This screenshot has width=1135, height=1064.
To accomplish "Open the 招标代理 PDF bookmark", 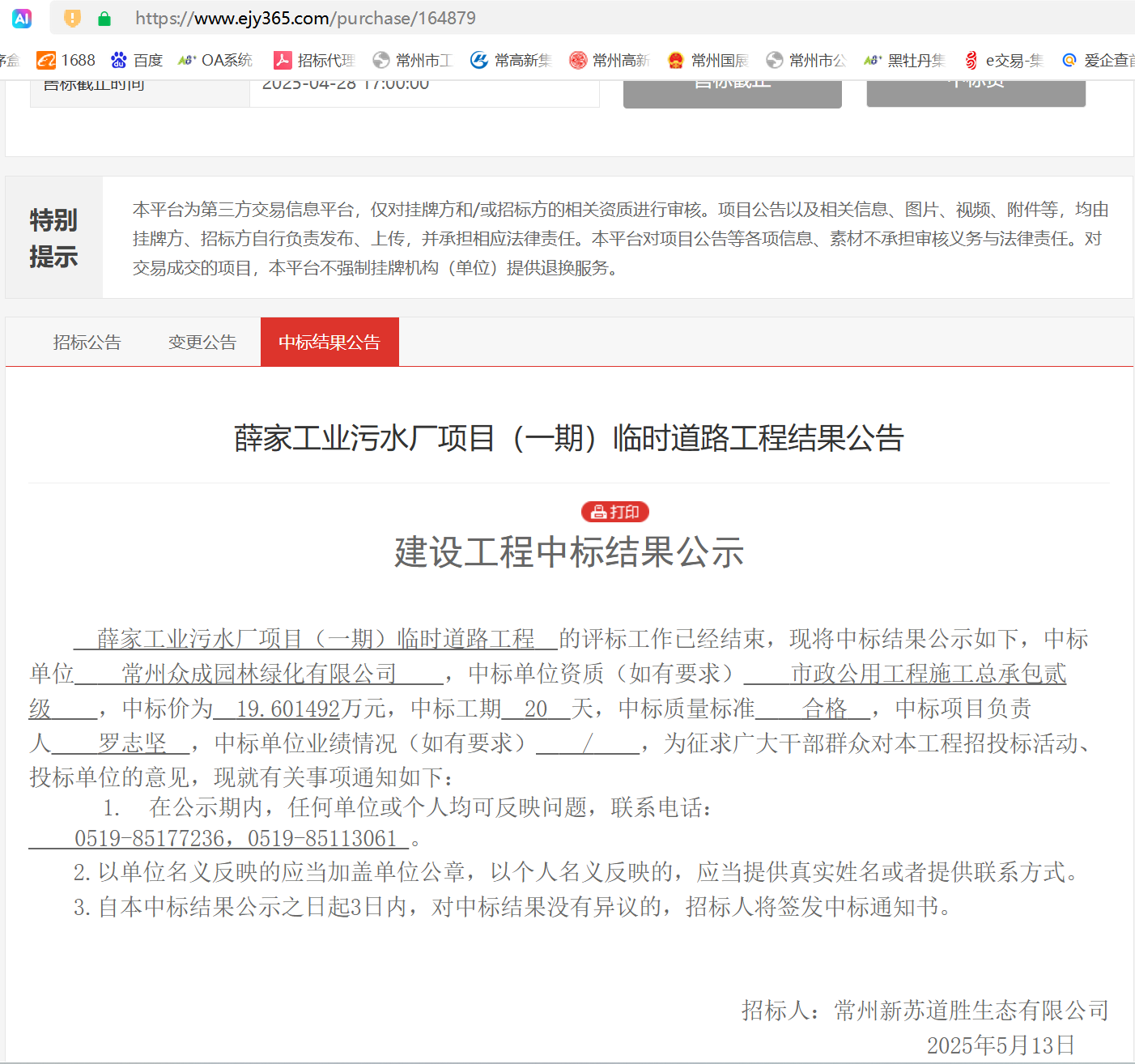I will pos(314,60).
